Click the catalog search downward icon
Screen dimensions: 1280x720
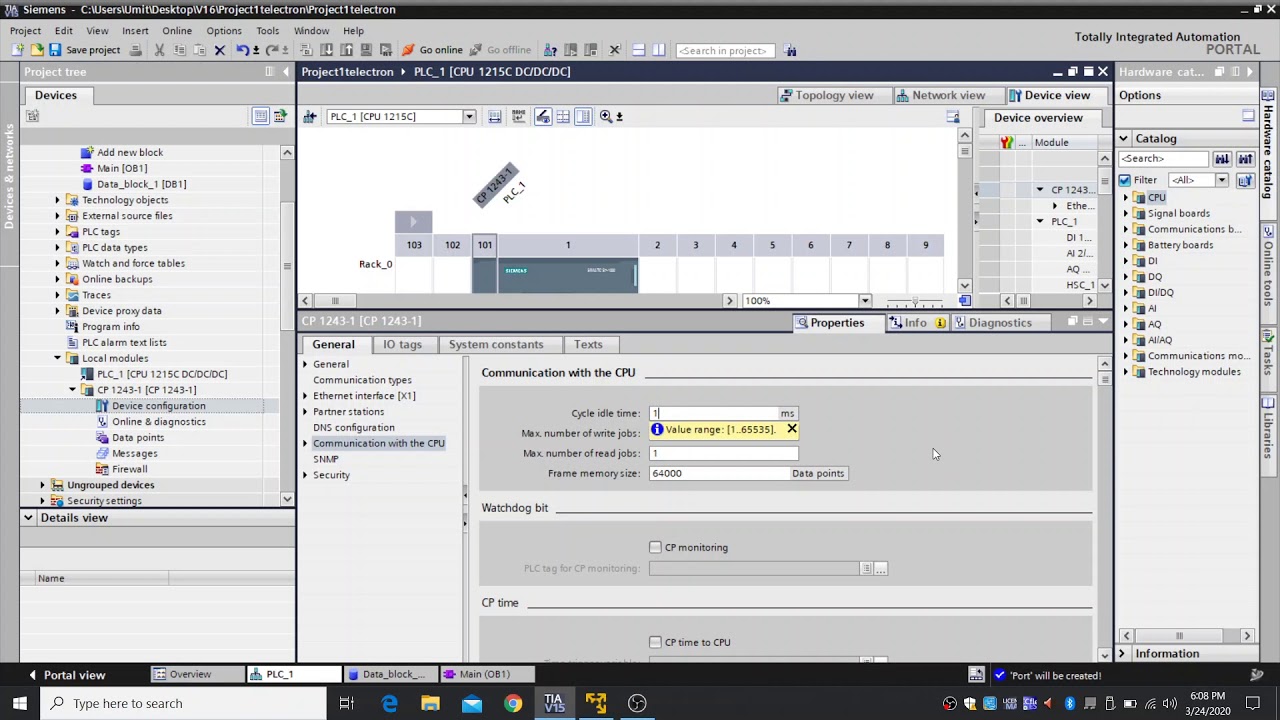(x=1222, y=159)
